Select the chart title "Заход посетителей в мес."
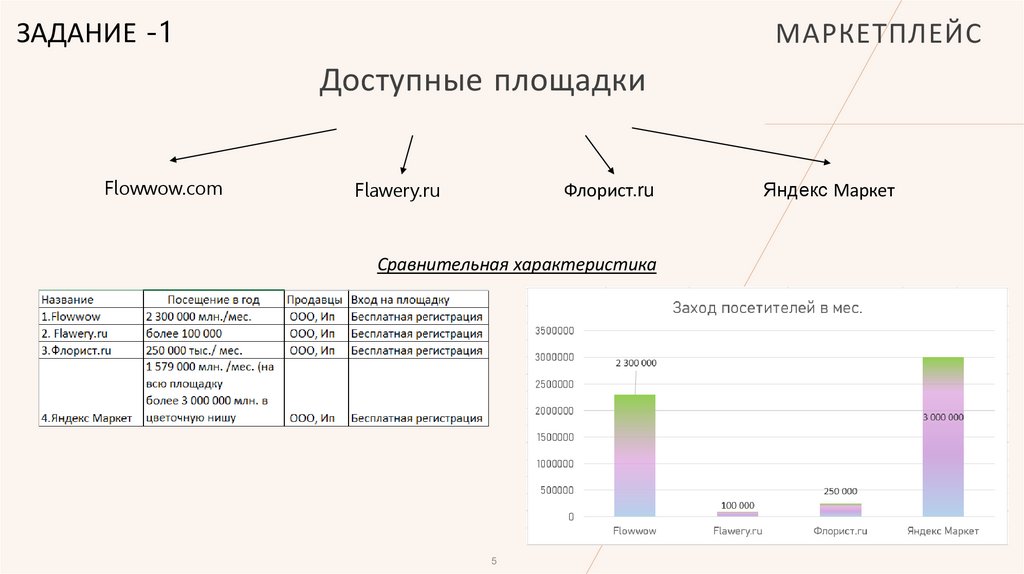Image resolution: width=1024 pixels, height=574 pixels. click(x=767, y=308)
